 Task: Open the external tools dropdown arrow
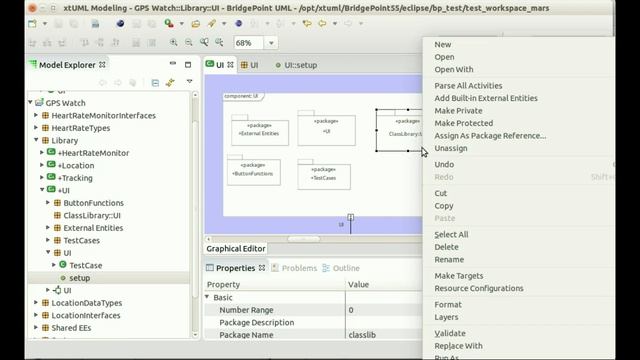pyautogui.click(x=181, y=24)
